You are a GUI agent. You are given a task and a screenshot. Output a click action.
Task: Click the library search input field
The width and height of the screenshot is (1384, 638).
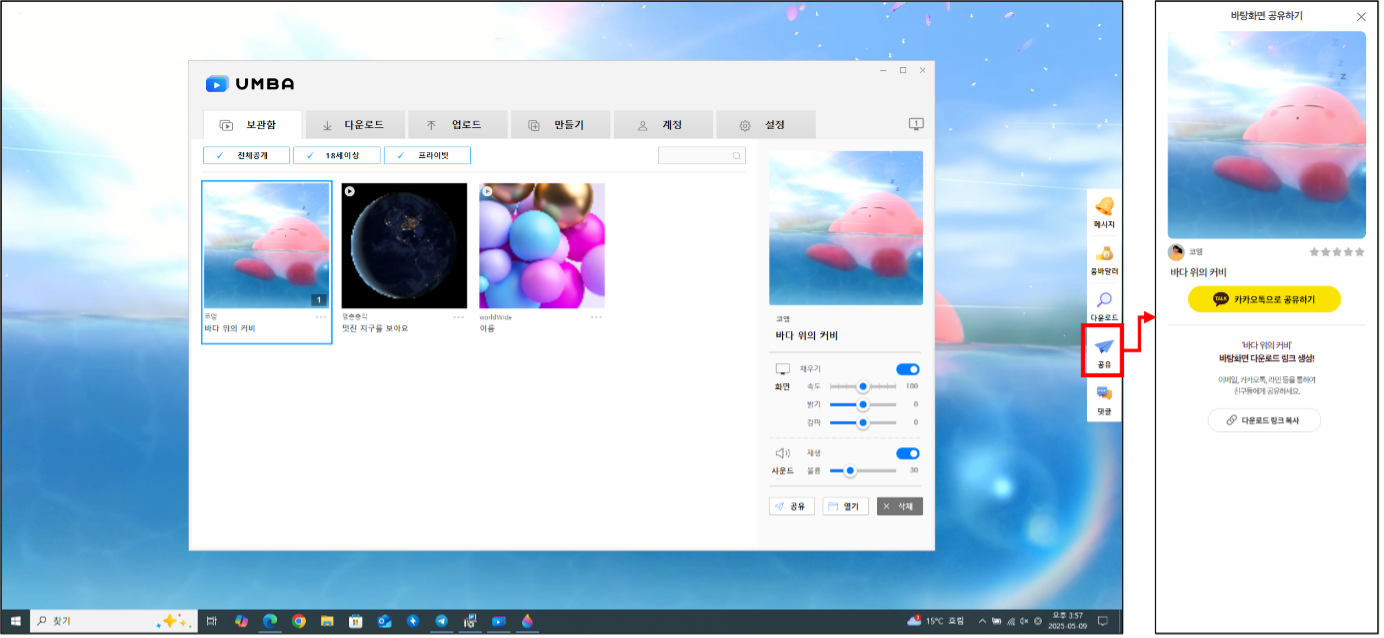701,156
